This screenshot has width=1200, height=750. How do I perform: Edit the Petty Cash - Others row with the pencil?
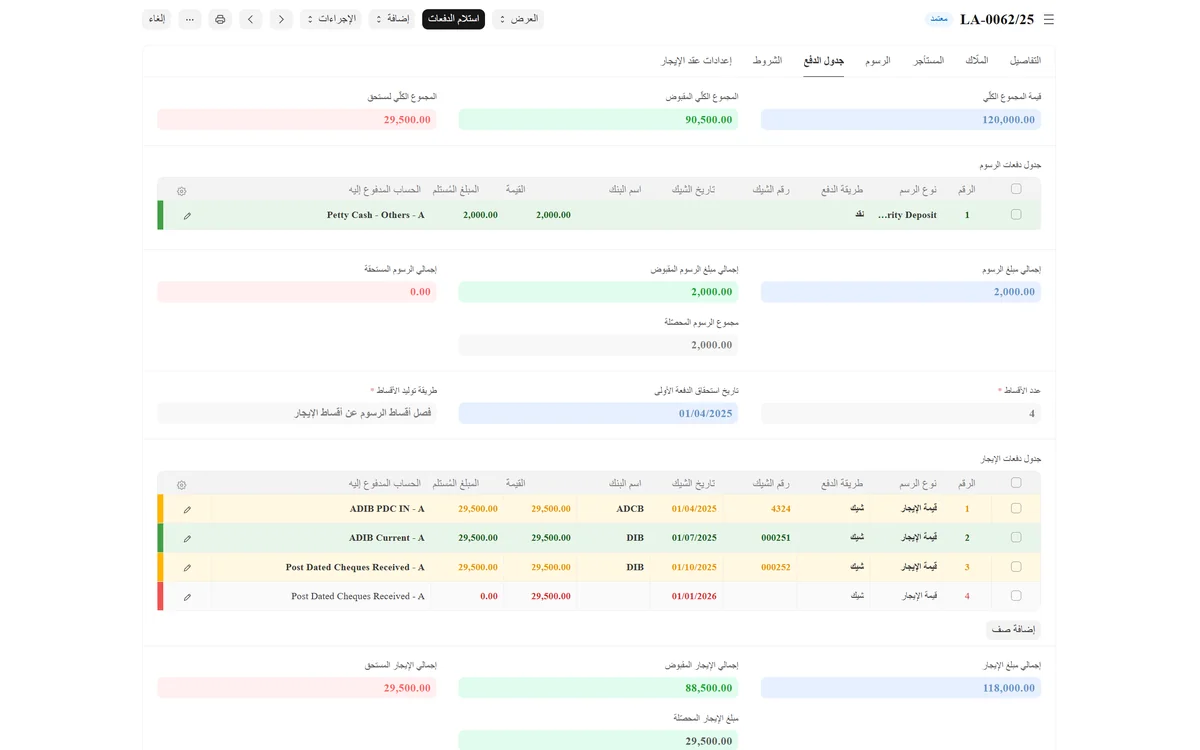pos(187,215)
